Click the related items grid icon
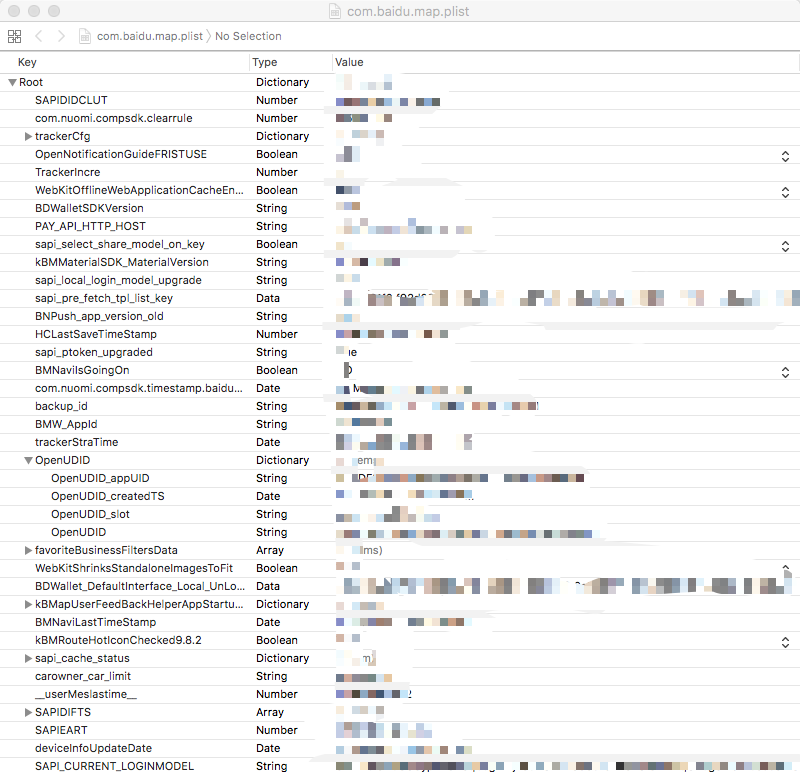The height and width of the screenshot is (772, 800). pos(14,36)
